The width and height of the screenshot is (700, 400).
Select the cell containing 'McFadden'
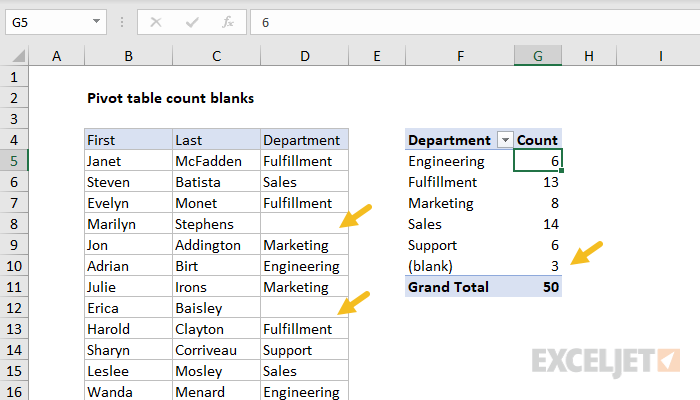[x=216, y=161]
